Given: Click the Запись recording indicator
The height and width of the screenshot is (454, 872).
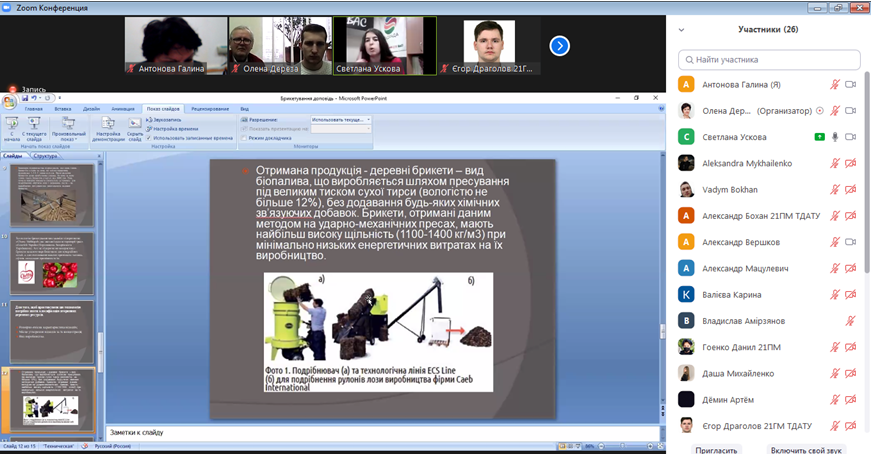Looking at the screenshot, I should pyautogui.click(x=27, y=89).
